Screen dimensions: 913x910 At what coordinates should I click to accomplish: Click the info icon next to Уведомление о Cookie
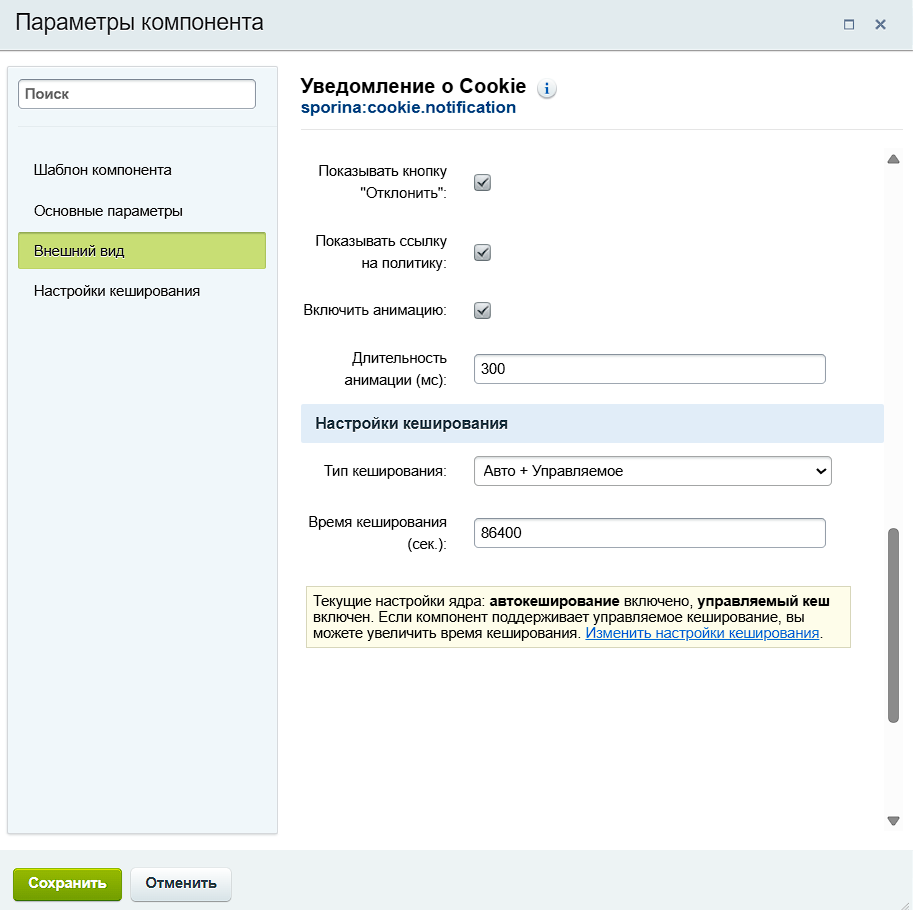point(547,89)
